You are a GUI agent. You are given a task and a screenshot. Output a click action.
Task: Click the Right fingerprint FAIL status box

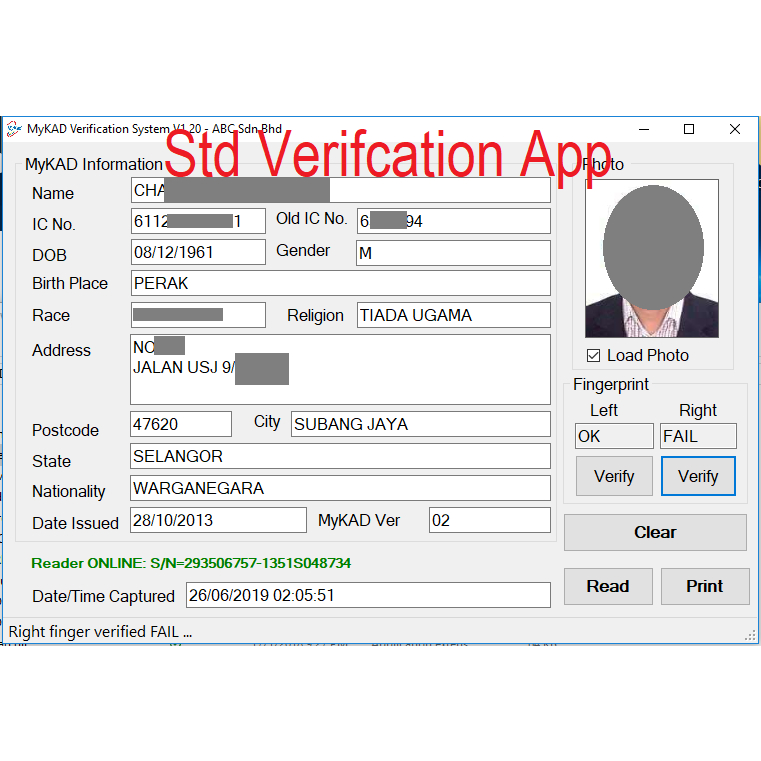[698, 436]
